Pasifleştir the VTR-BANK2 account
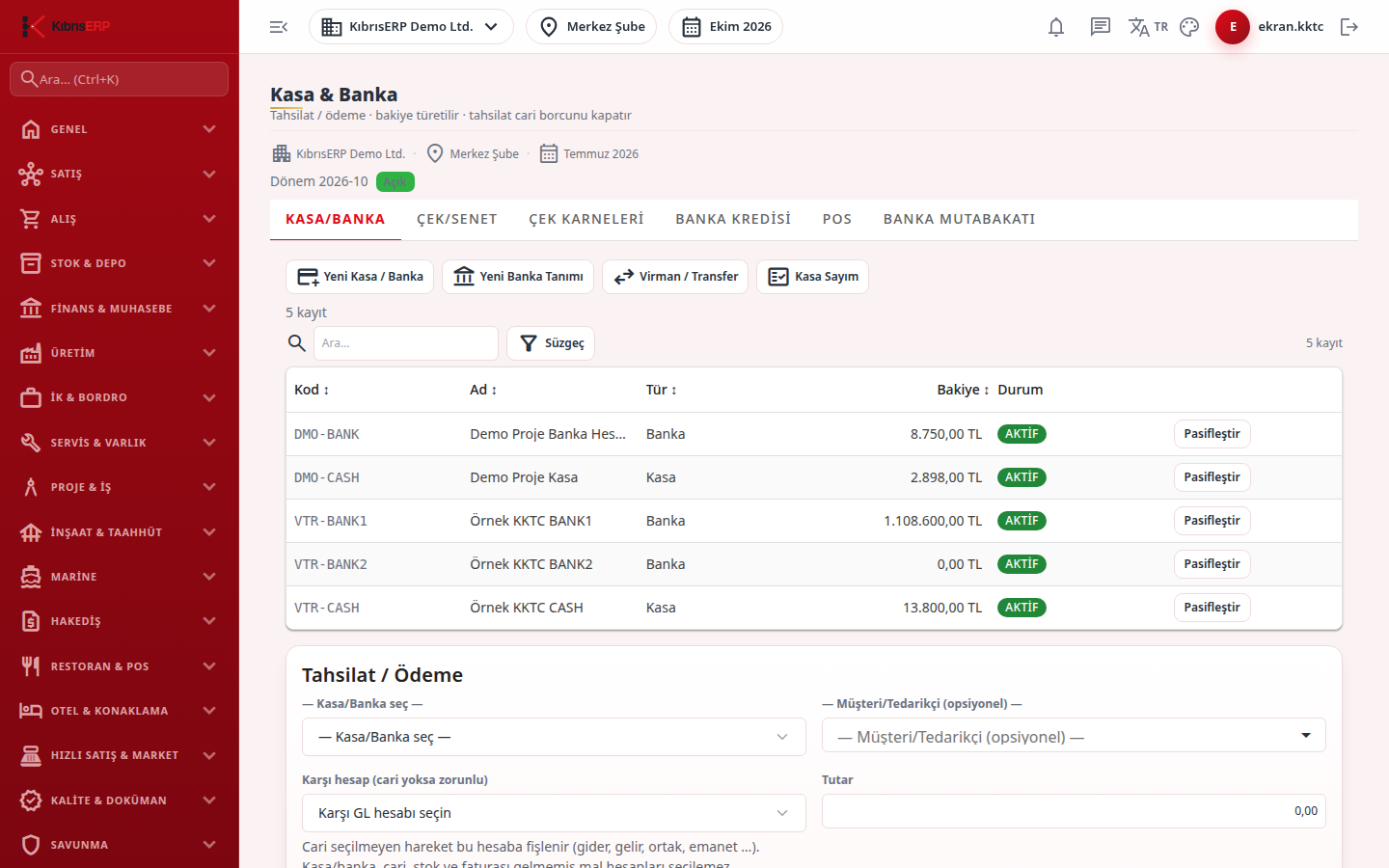The width and height of the screenshot is (1389, 868). 1212,564
